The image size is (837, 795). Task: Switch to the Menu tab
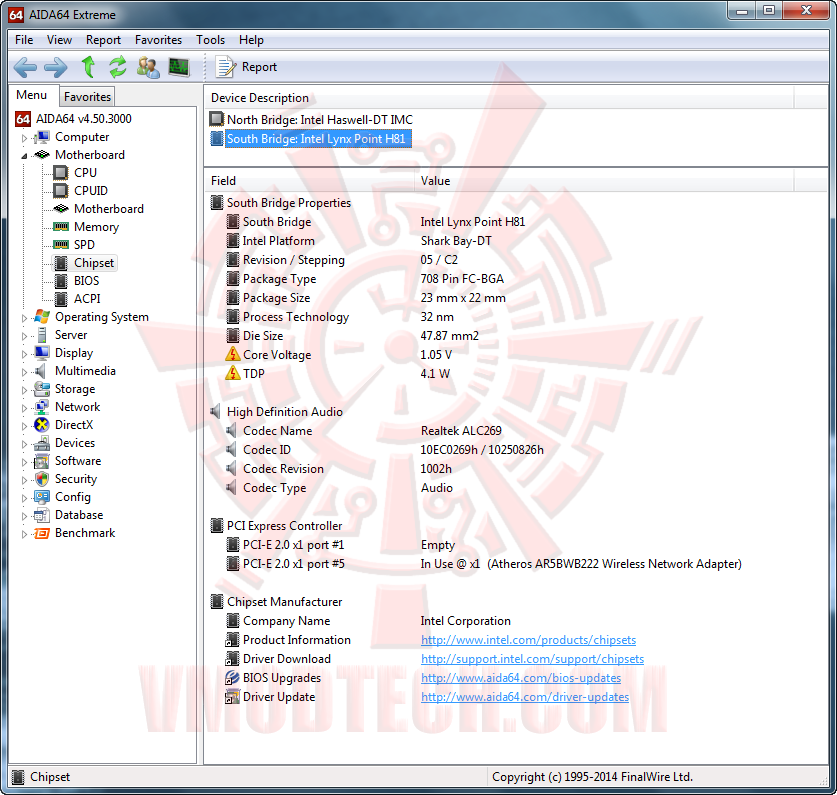tap(31, 95)
